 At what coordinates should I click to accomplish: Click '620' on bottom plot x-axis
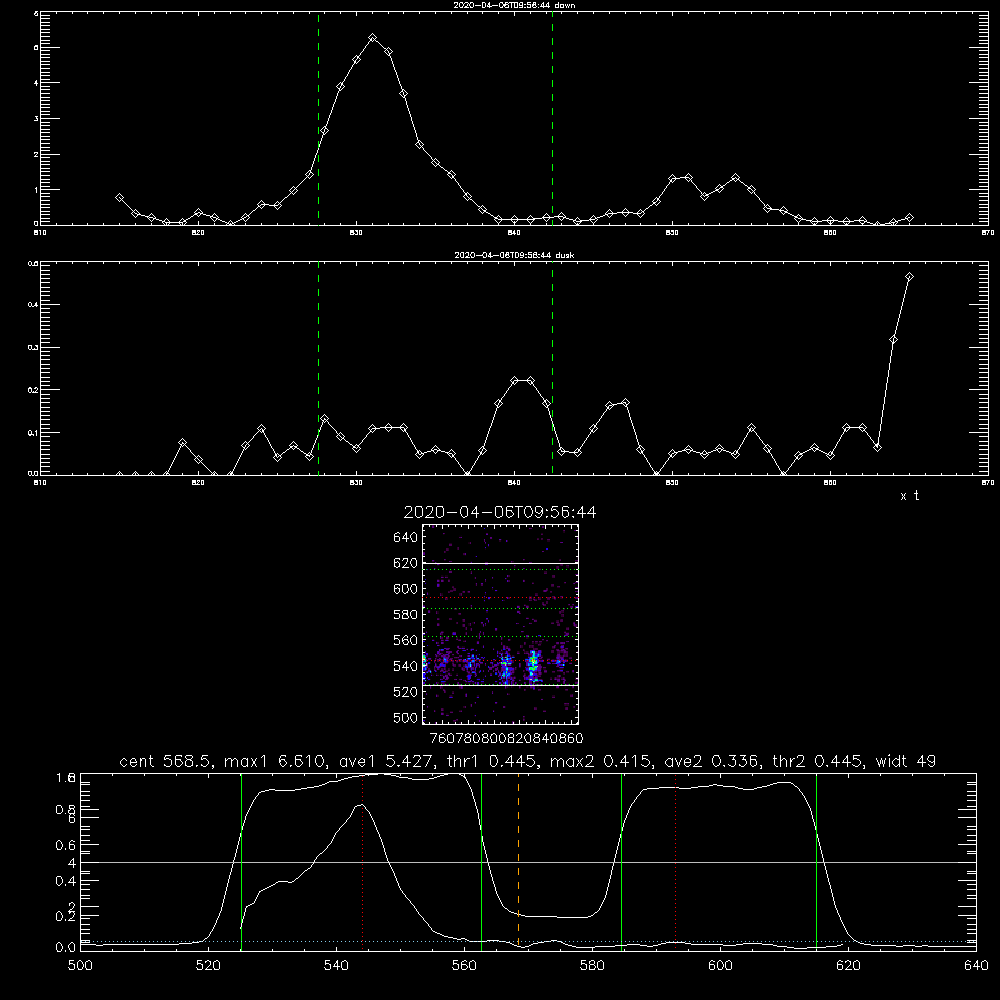coord(849,965)
